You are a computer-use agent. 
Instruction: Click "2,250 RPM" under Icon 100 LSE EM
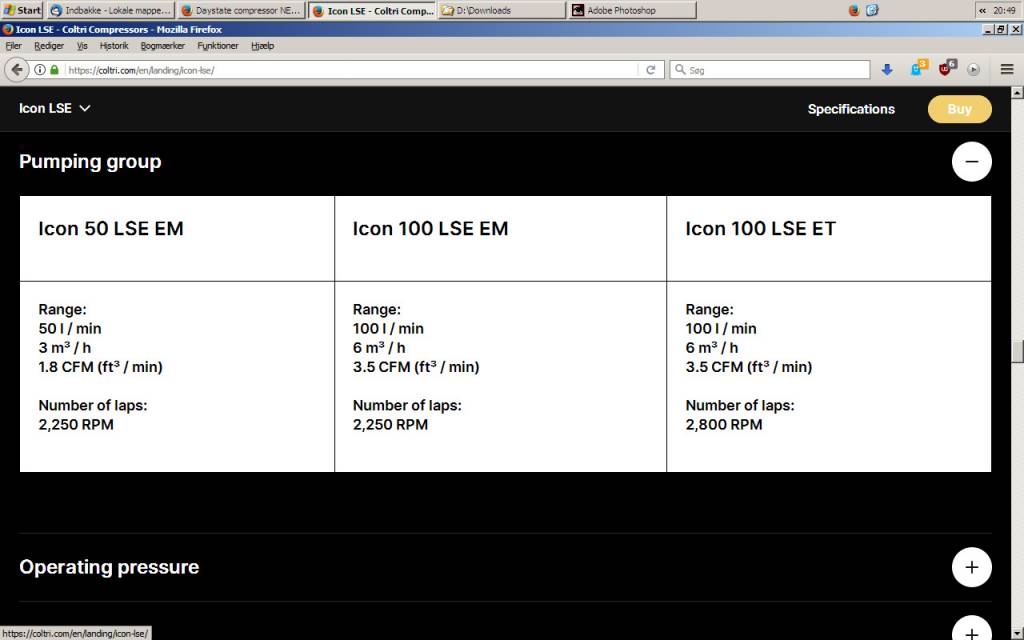click(x=391, y=424)
